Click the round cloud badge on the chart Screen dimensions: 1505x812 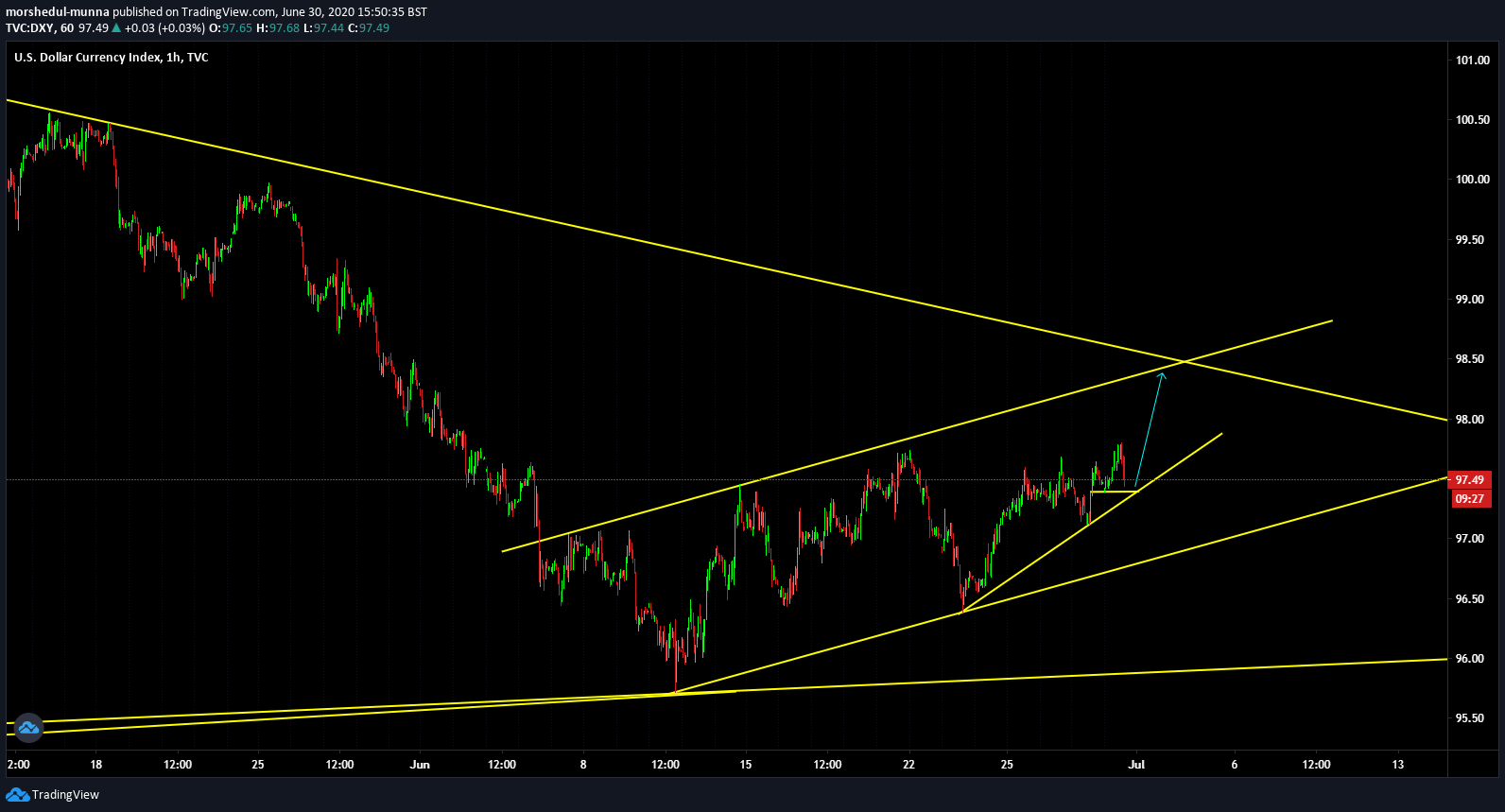(28, 727)
